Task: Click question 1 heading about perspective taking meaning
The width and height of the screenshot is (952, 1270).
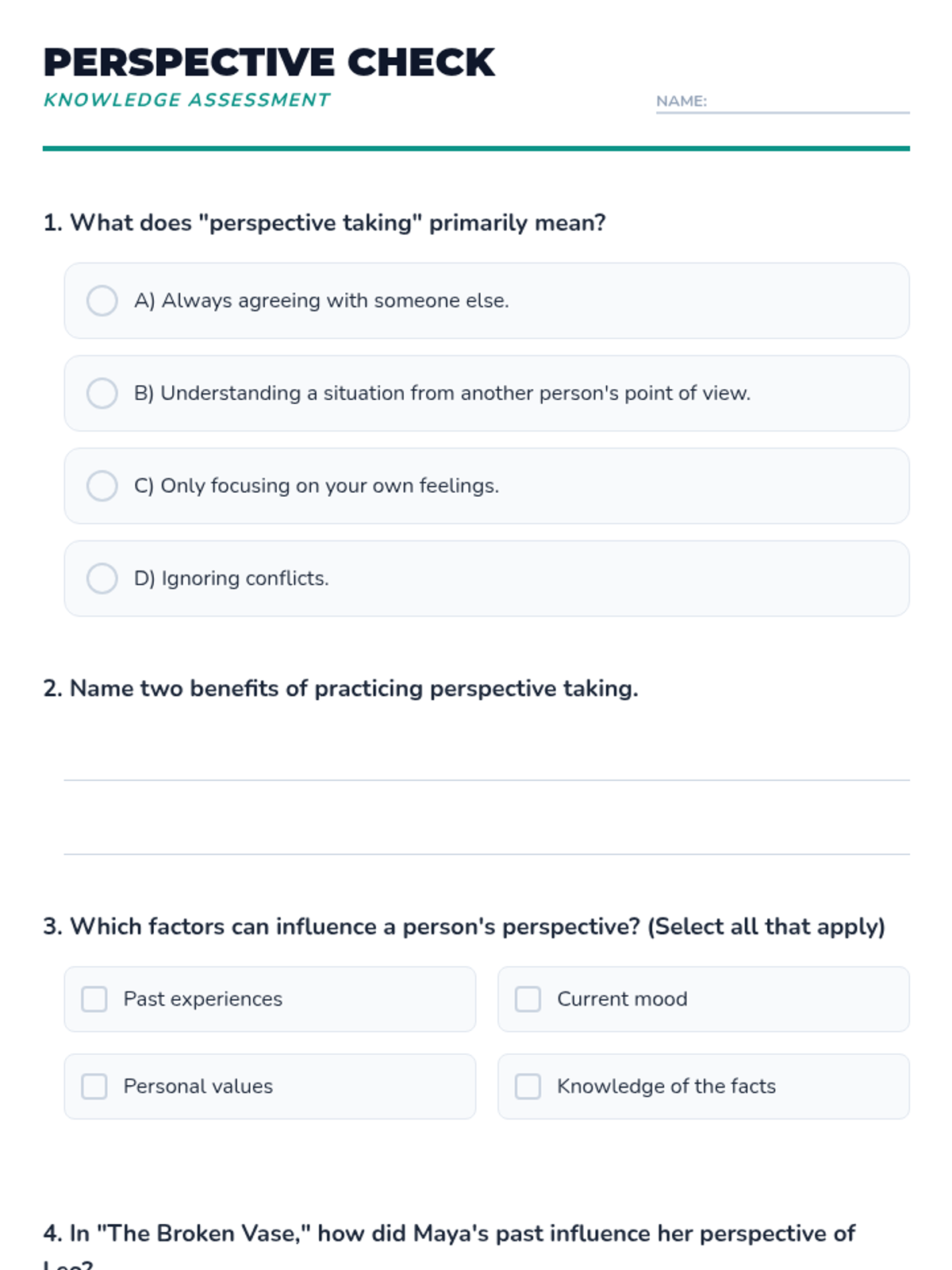Action: click(324, 223)
